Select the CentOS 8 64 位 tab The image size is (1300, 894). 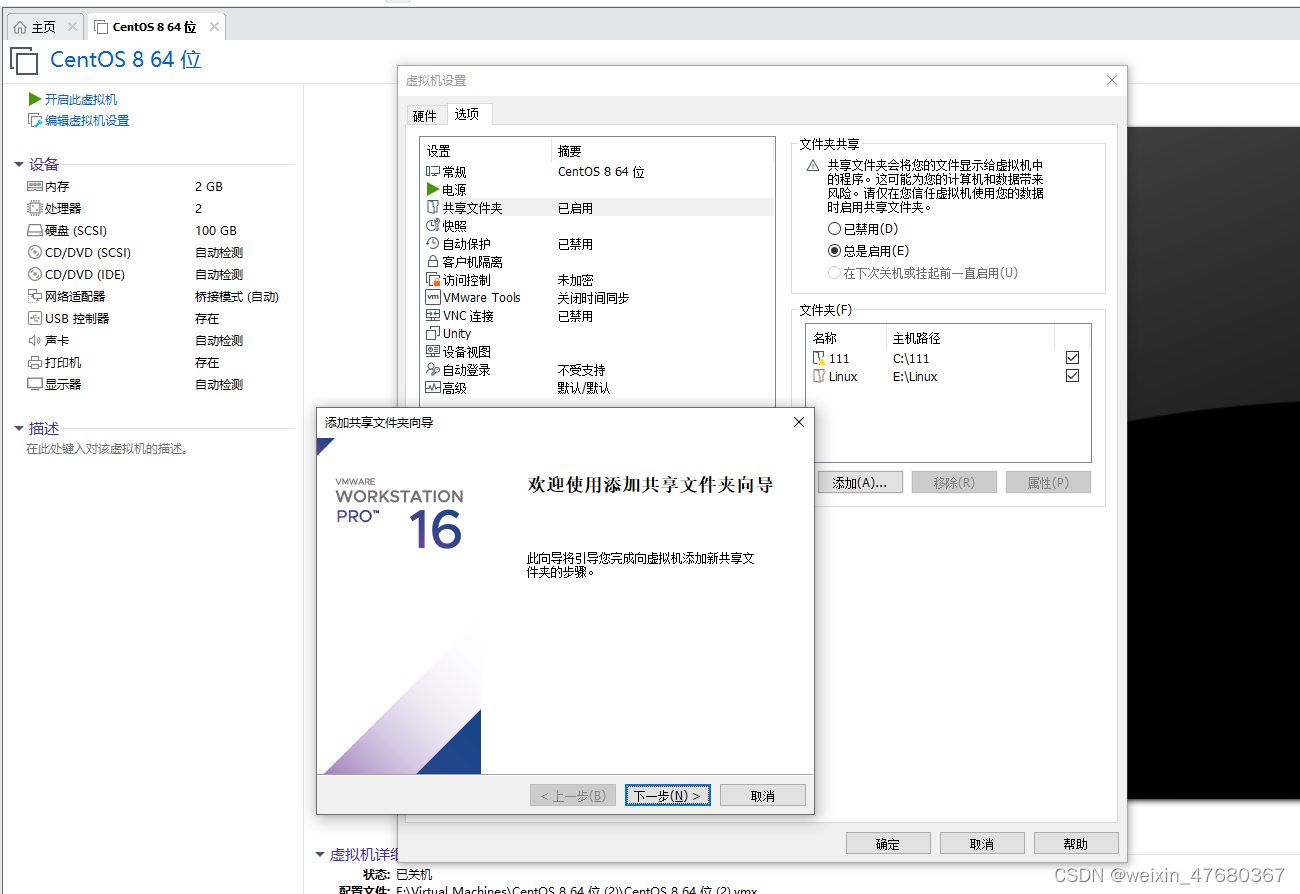154,27
